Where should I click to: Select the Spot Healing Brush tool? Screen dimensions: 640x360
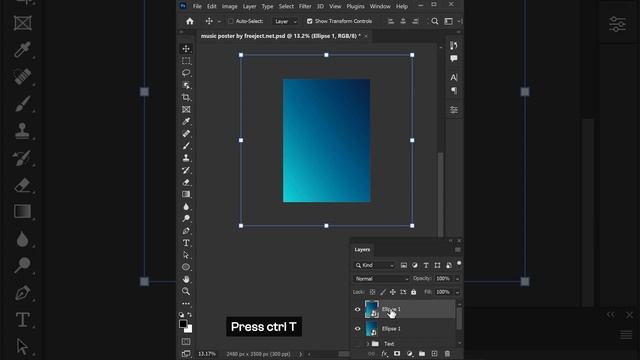pyautogui.click(x=186, y=133)
